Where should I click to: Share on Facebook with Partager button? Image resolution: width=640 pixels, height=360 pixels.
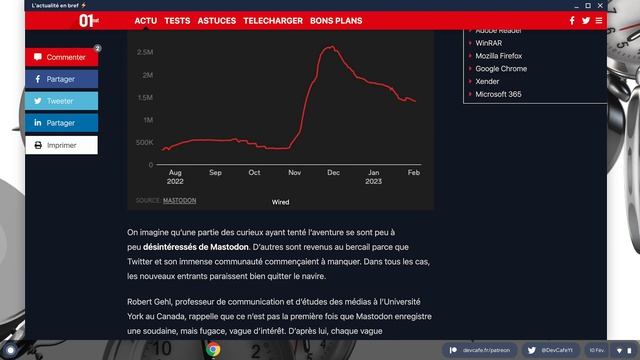point(62,79)
